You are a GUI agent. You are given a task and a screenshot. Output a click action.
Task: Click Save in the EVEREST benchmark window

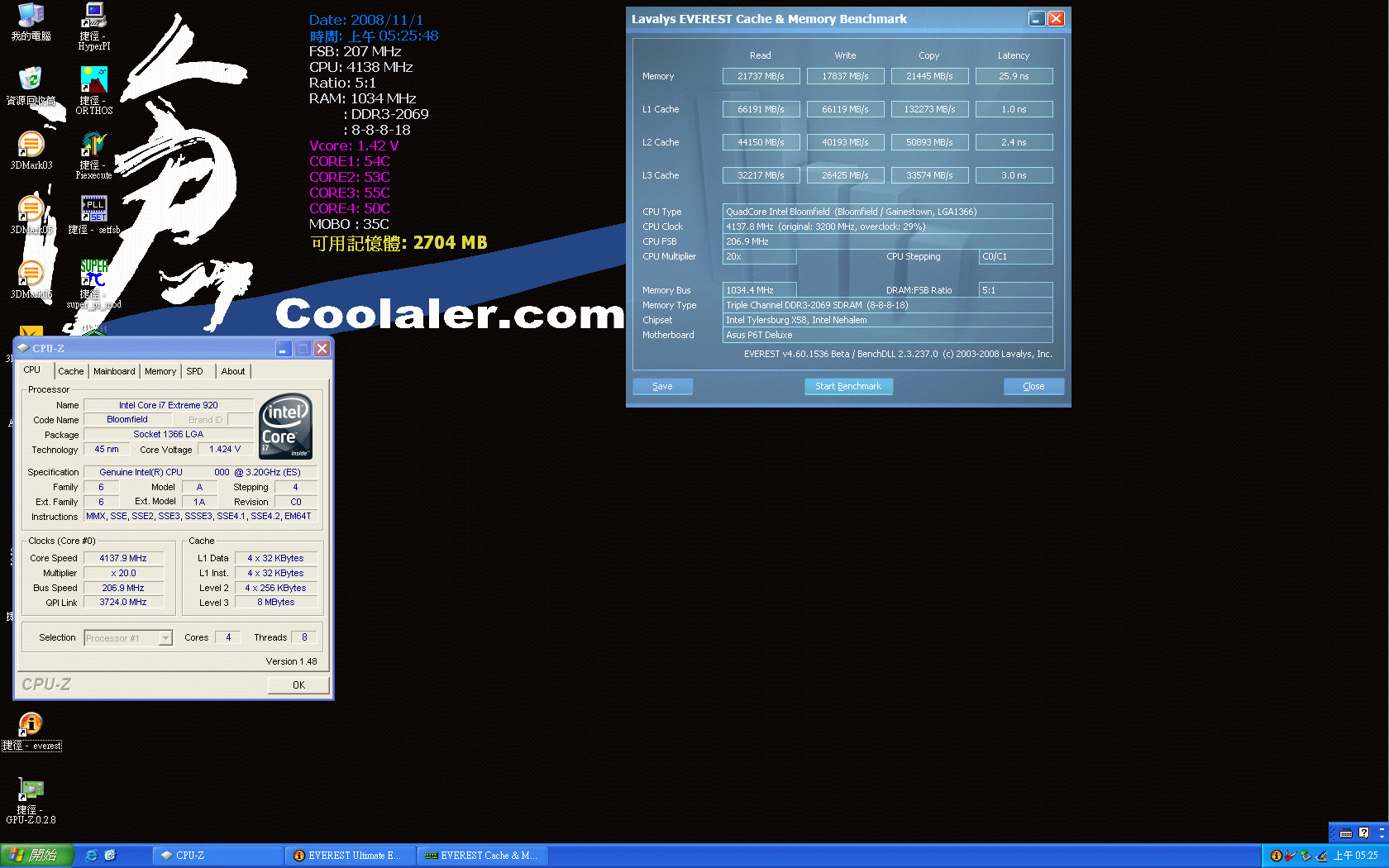click(662, 386)
